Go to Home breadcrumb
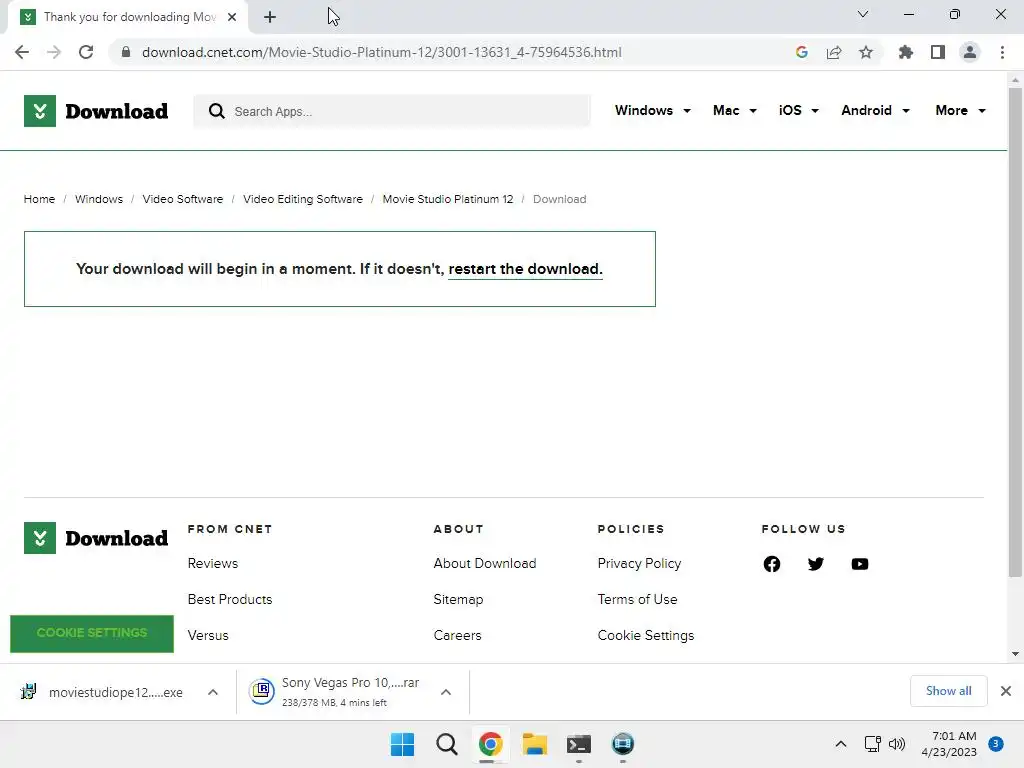The image size is (1024, 768). pos(39,199)
